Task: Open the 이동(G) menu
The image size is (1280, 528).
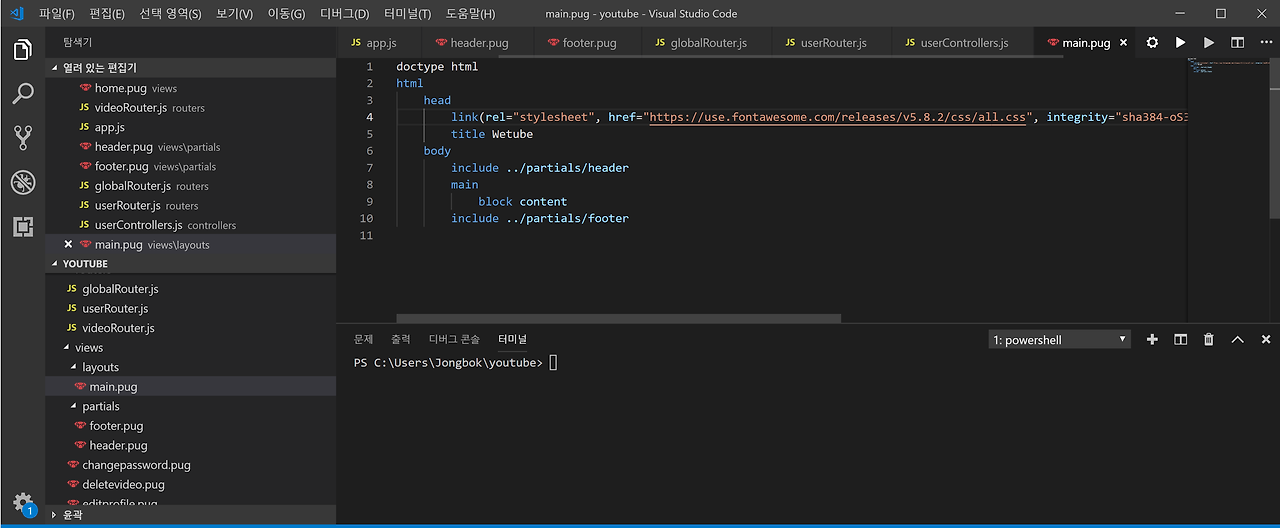Action: click(x=286, y=14)
